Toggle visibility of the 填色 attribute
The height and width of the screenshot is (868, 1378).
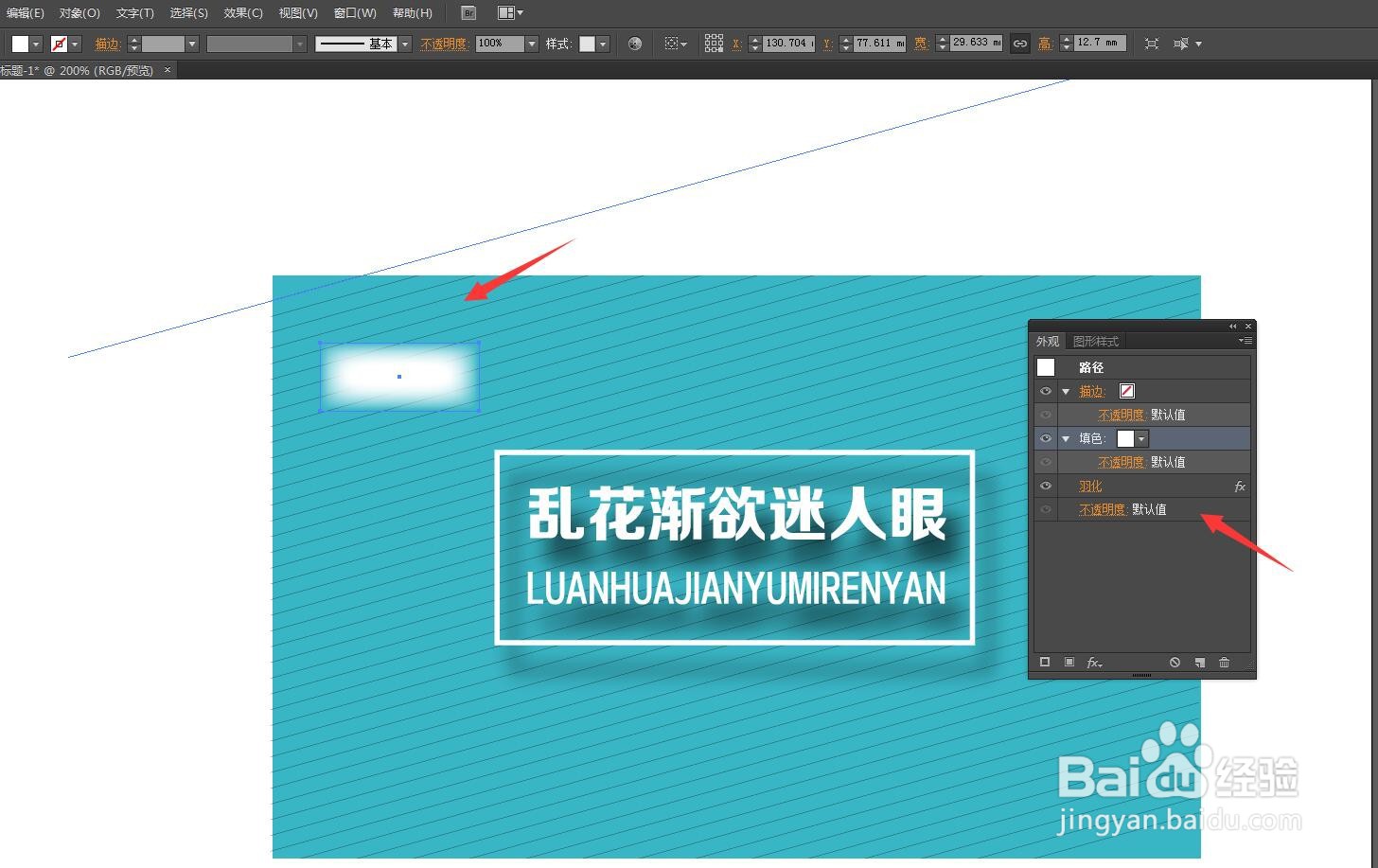click(x=1046, y=438)
